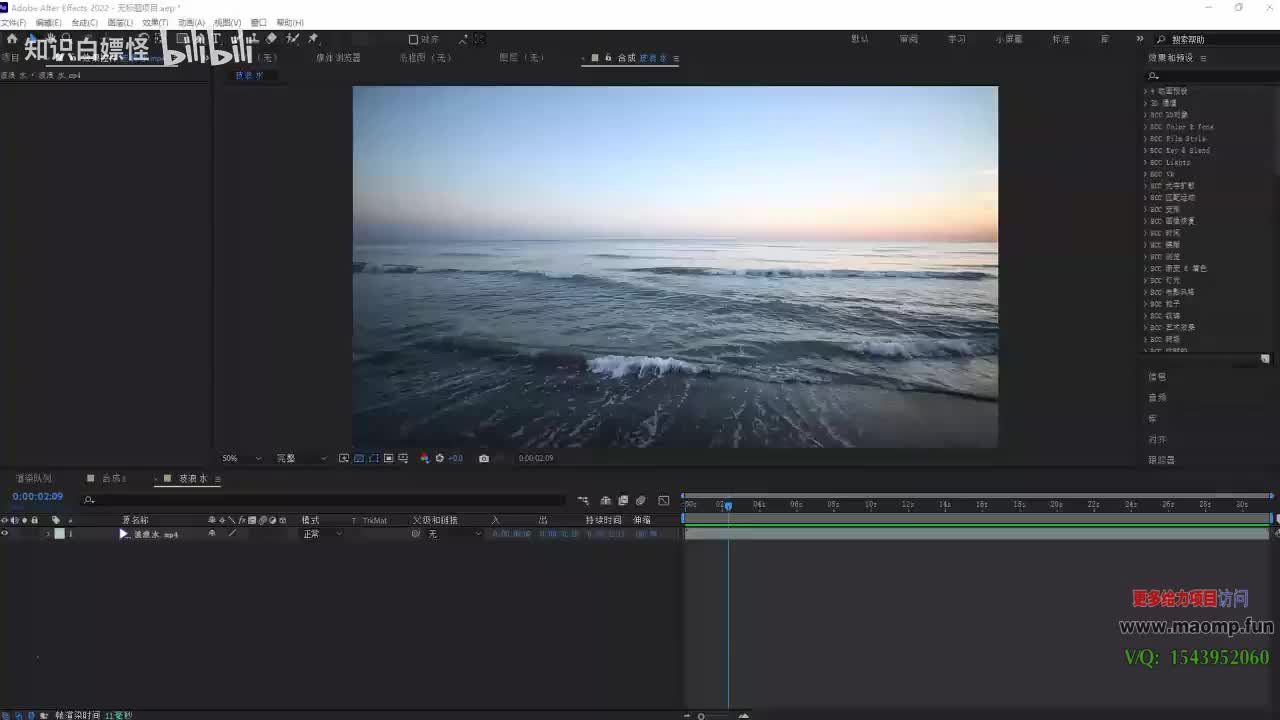The image size is (1280, 720).
Task: Select the Puppet Pin tool
Action: pos(313,39)
